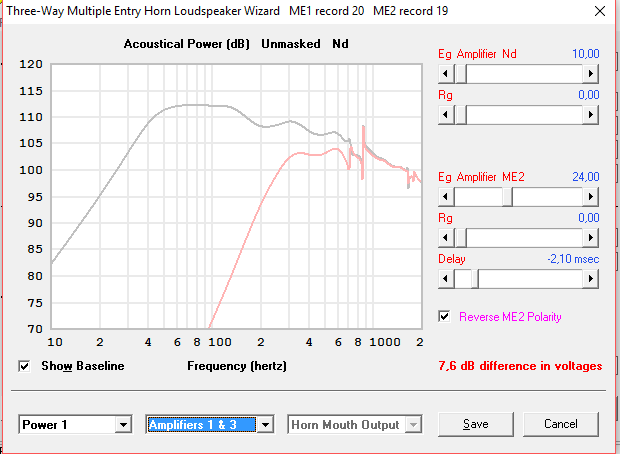The height and width of the screenshot is (454, 620).
Task: Increase Delay with right arrow
Action: (590, 279)
